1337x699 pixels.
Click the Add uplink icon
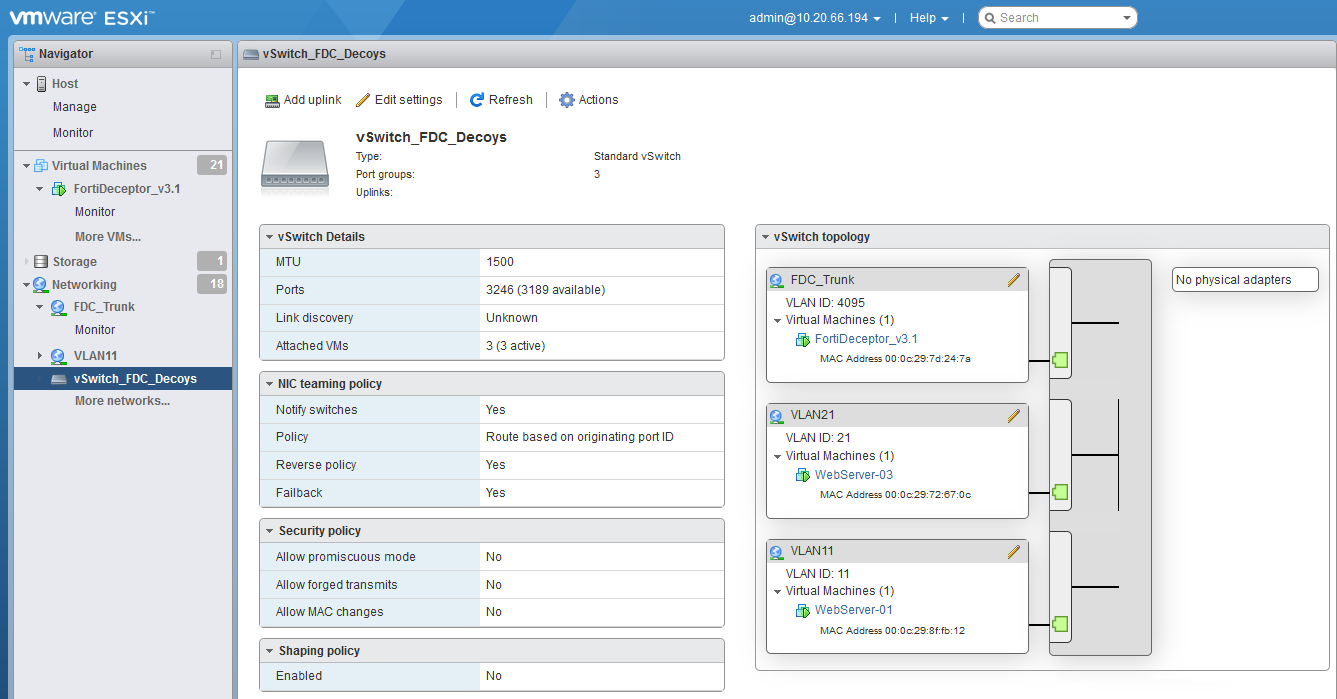270,99
